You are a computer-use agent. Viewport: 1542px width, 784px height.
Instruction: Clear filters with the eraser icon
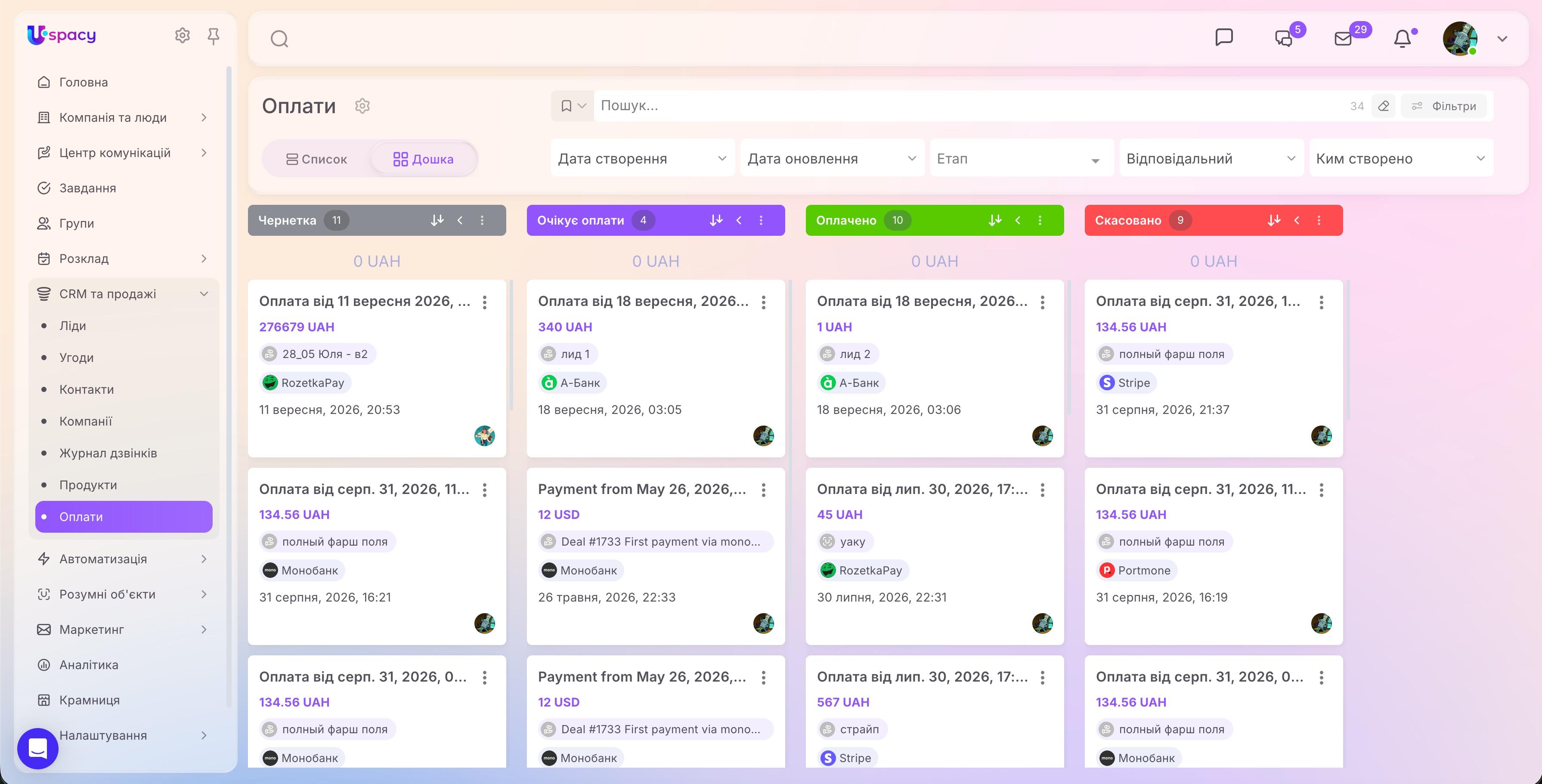(1384, 106)
